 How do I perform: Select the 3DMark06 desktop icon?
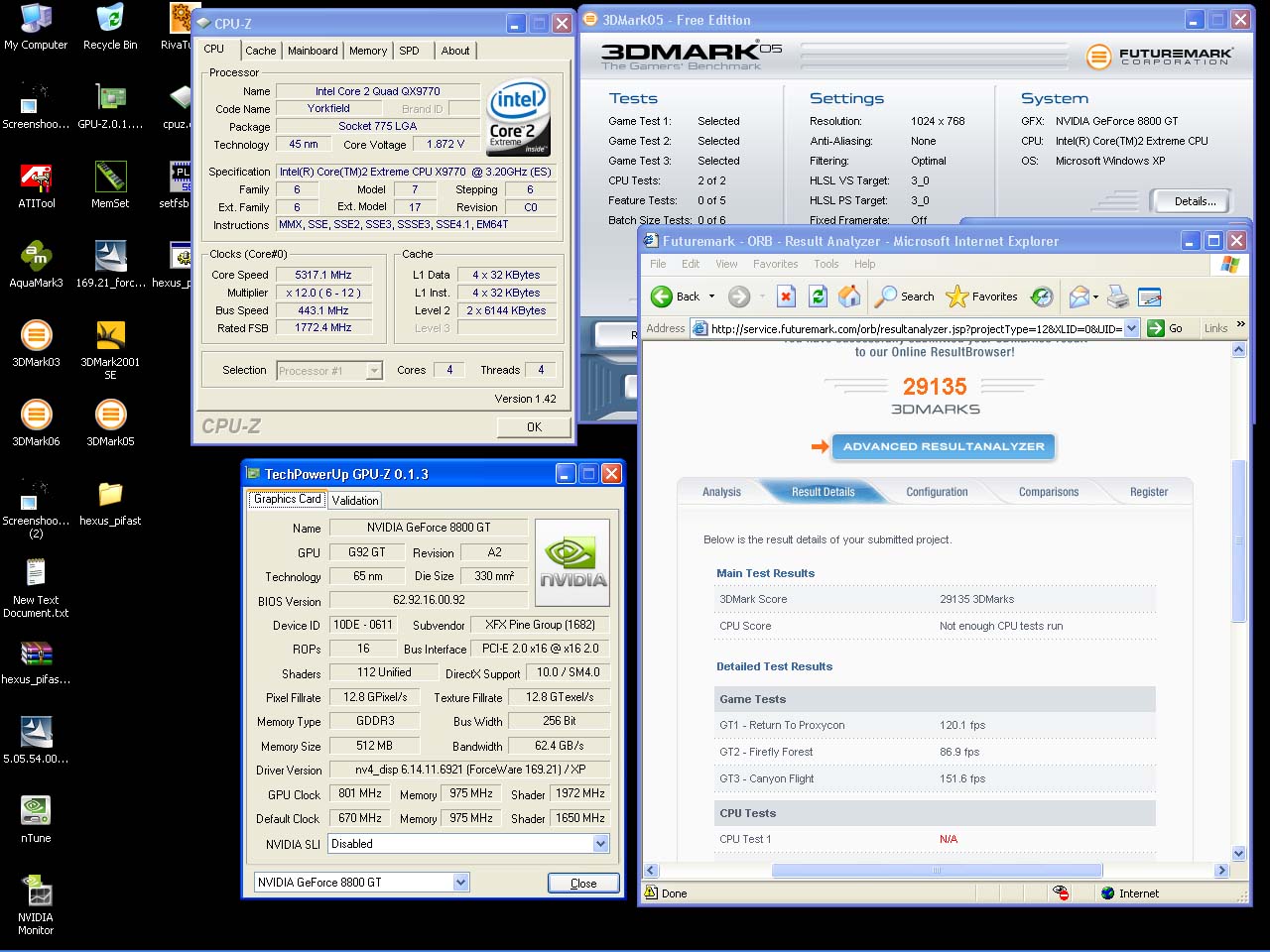click(36, 423)
